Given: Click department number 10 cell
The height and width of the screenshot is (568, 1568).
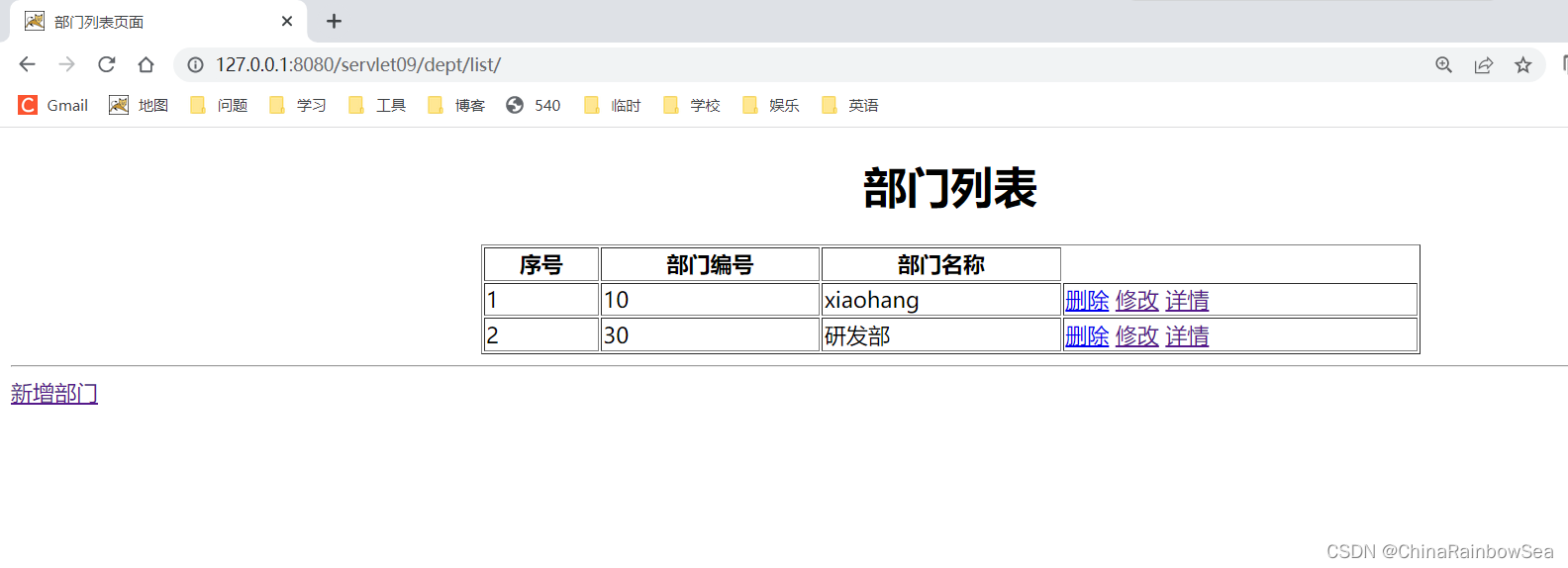Looking at the screenshot, I should (x=710, y=300).
